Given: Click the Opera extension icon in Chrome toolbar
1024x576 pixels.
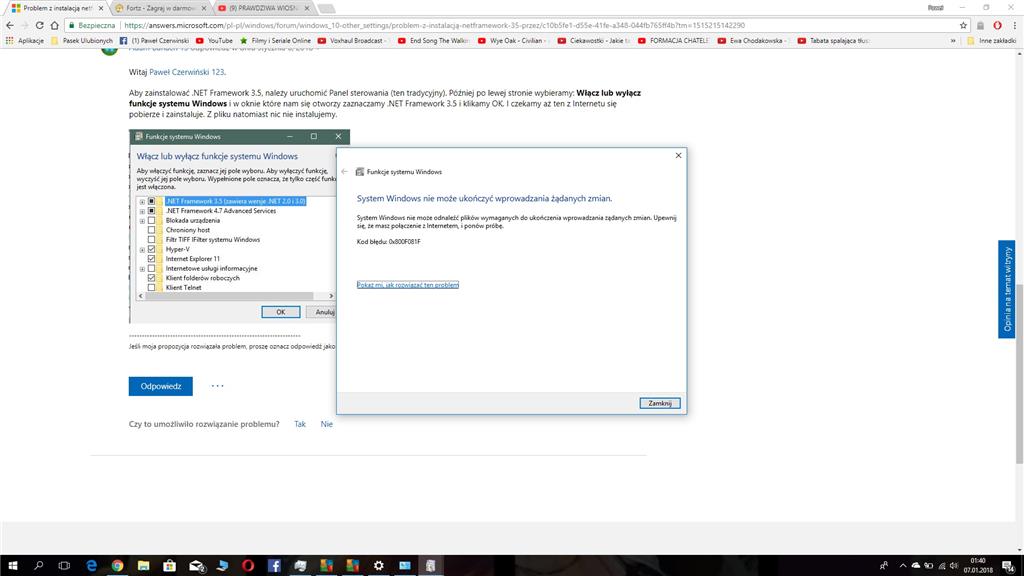Looking at the screenshot, I should [x=997, y=25].
